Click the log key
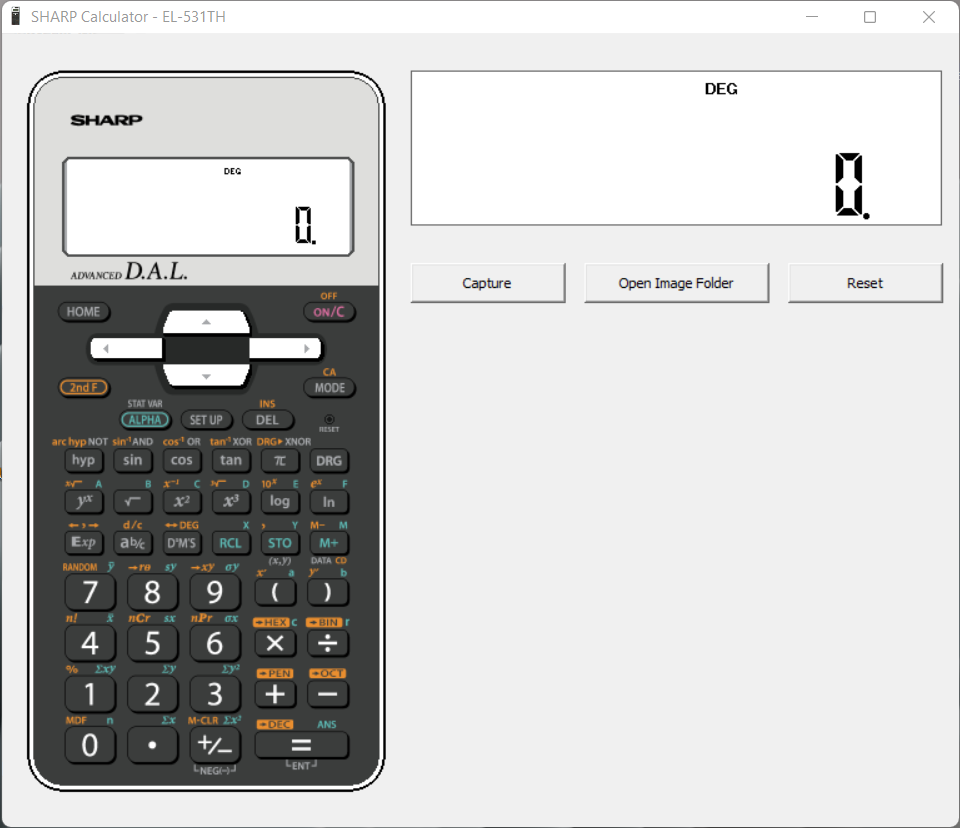Viewport: 960px width, 828px height. (280, 502)
